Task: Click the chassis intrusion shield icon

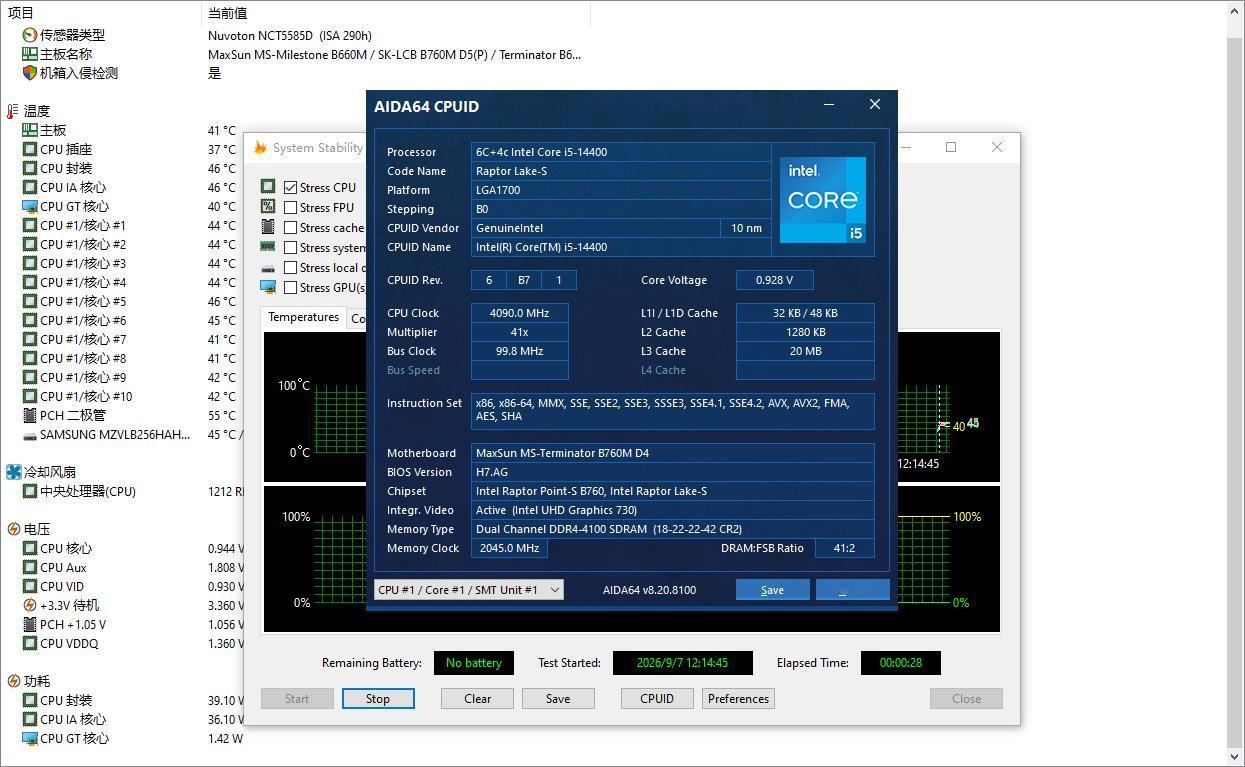Action: pos(29,73)
